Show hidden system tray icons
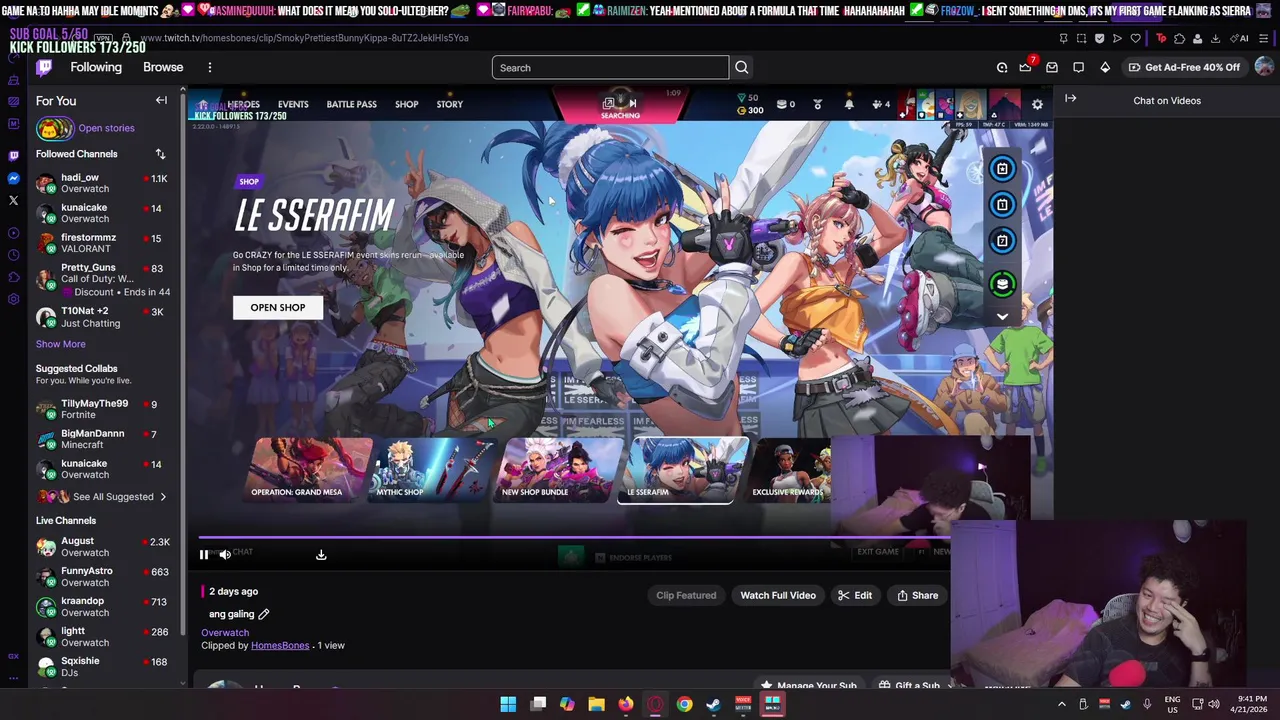Screen dimensions: 1280x720 [x=1060, y=704]
